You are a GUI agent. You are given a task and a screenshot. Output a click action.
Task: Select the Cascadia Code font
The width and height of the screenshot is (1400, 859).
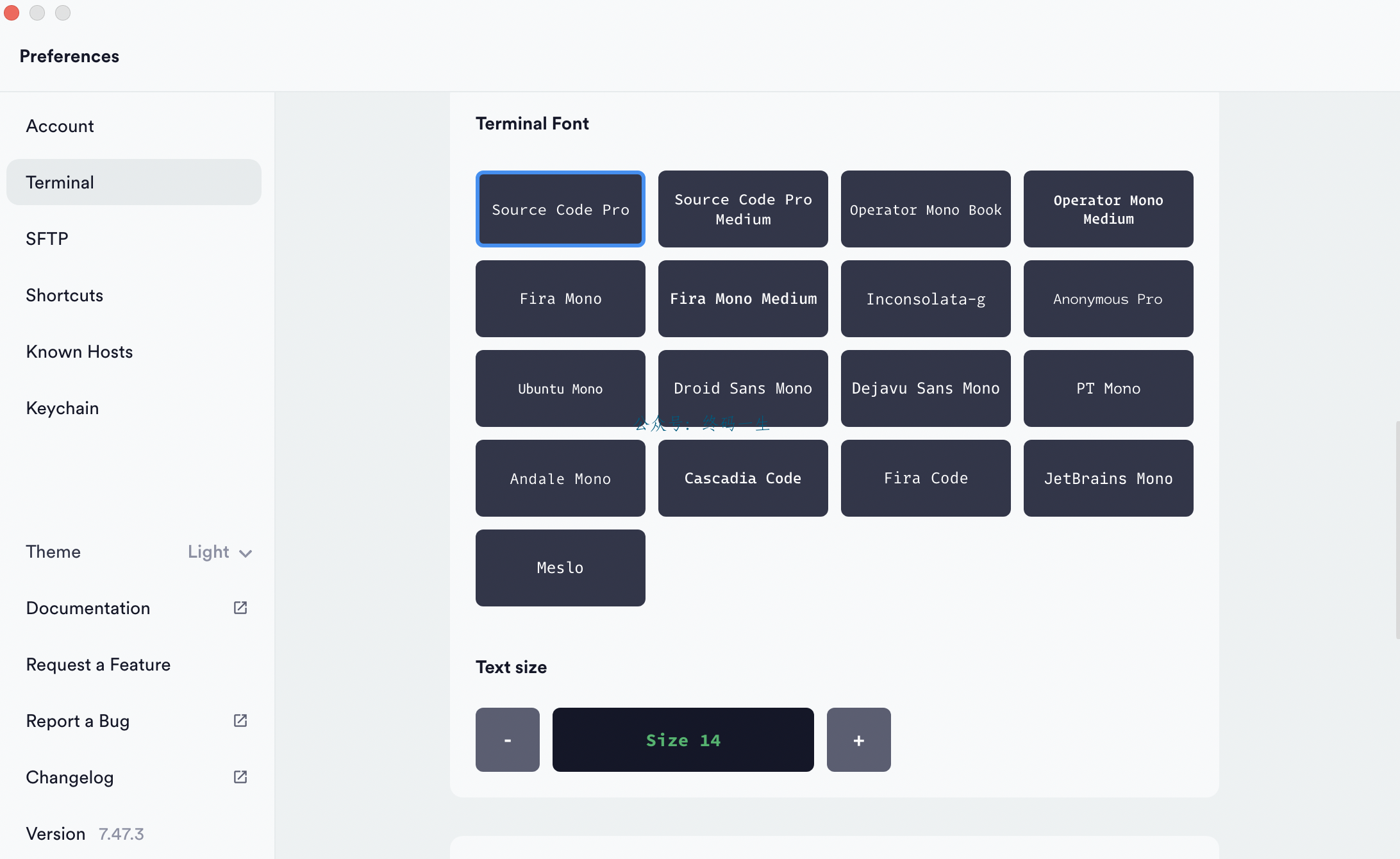tap(743, 478)
